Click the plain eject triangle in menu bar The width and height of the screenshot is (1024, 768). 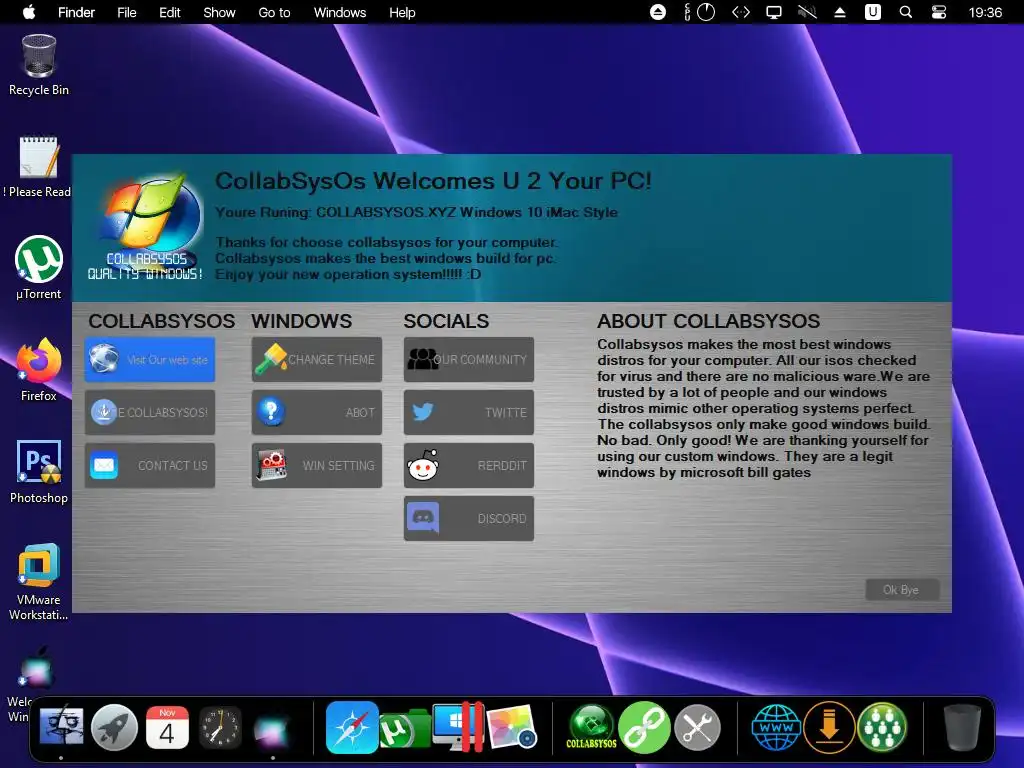click(x=840, y=12)
